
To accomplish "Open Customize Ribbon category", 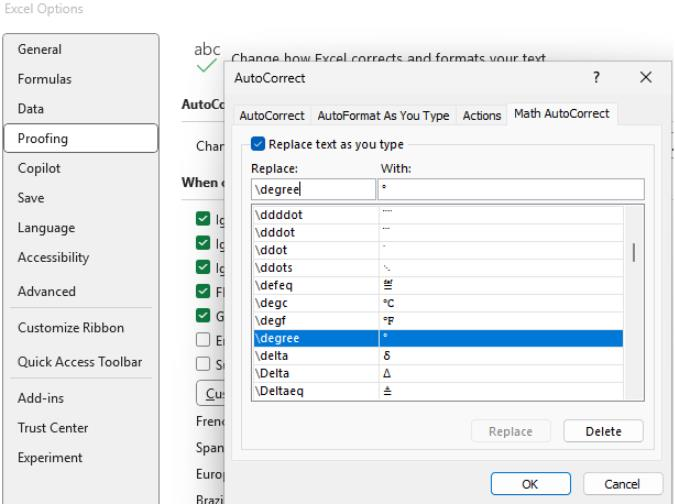I will click(x=81, y=328).
